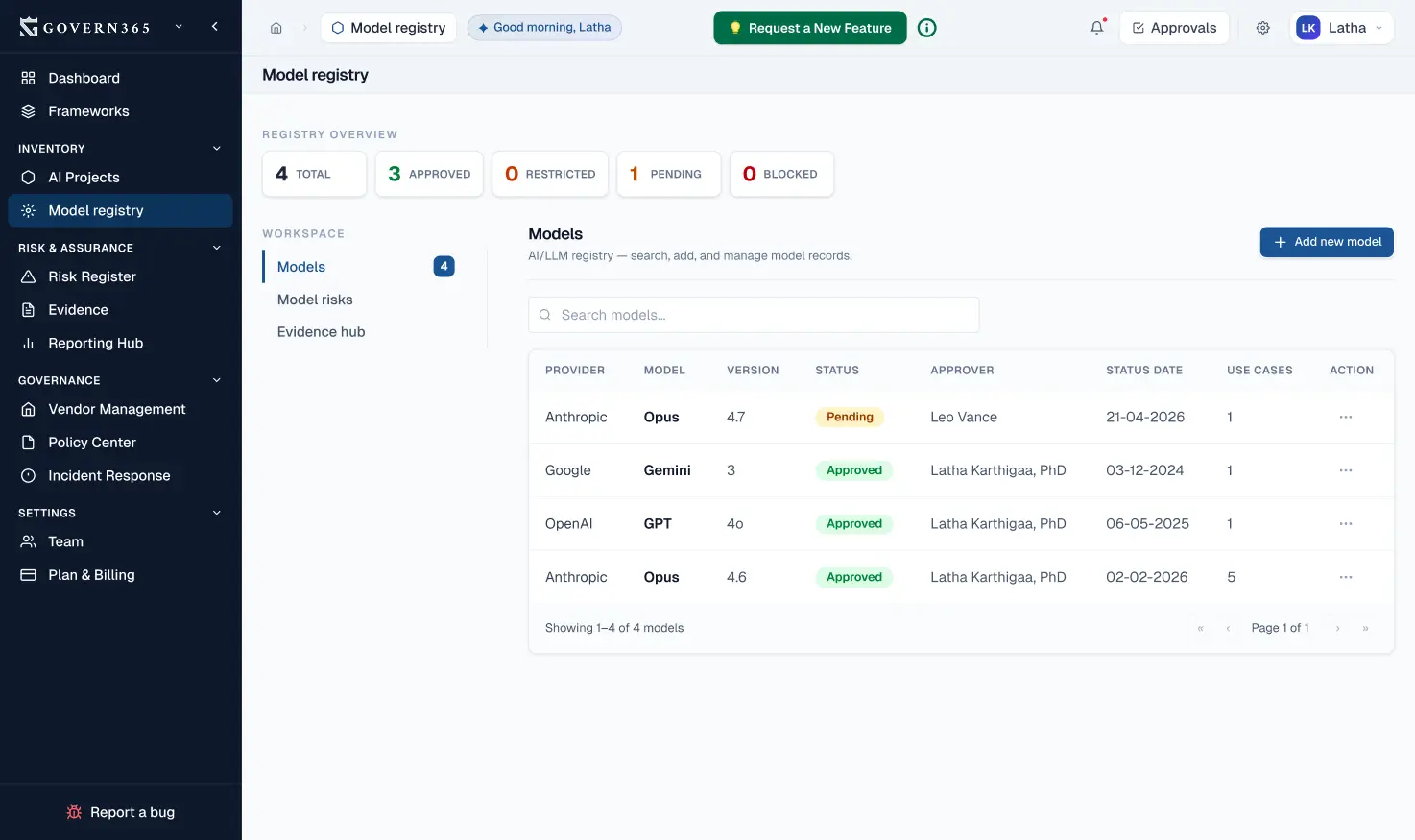Click the Add new model button

point(1326,242)
